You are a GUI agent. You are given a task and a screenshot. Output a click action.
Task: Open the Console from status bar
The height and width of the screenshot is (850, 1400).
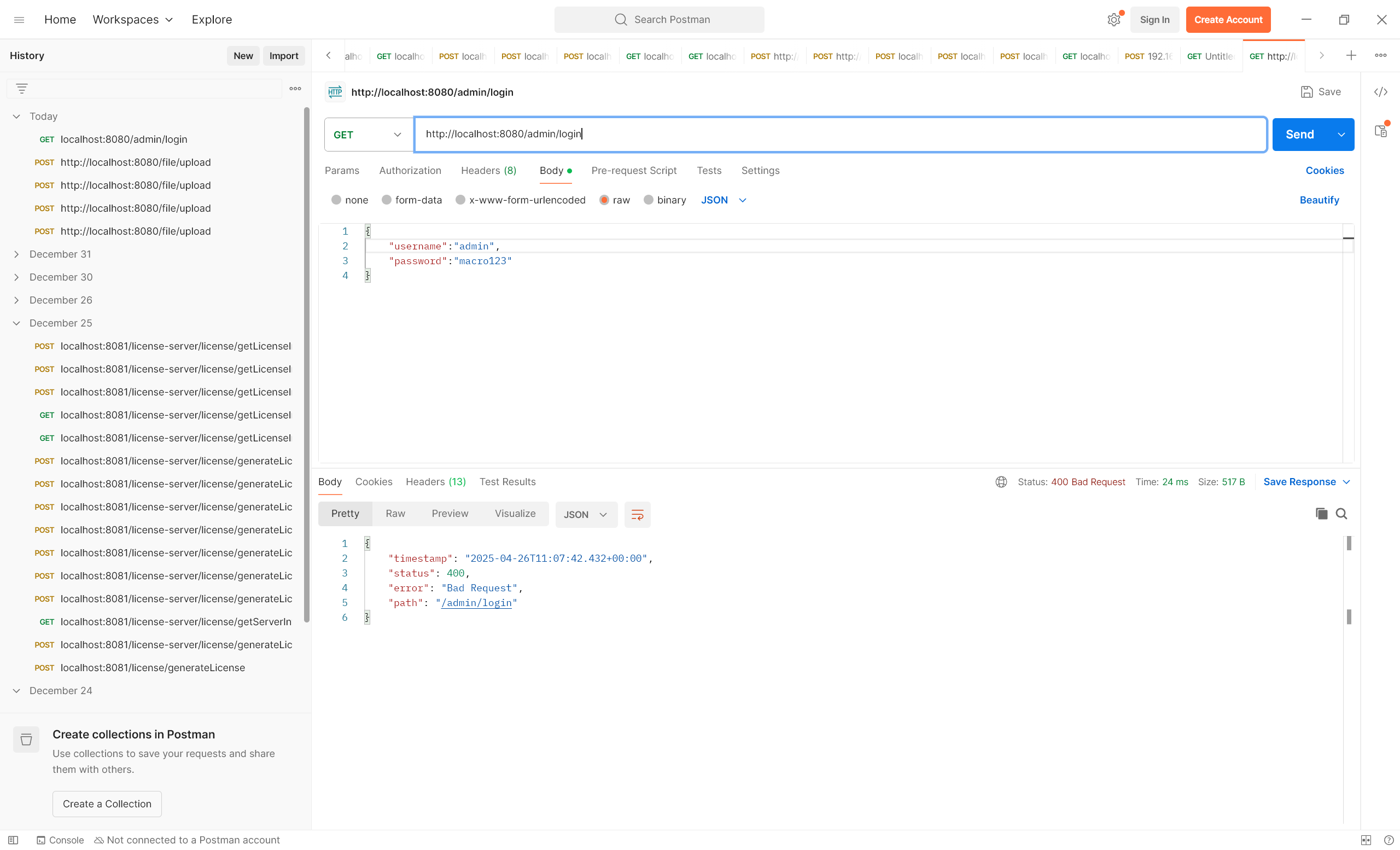[x=60, y=840]
